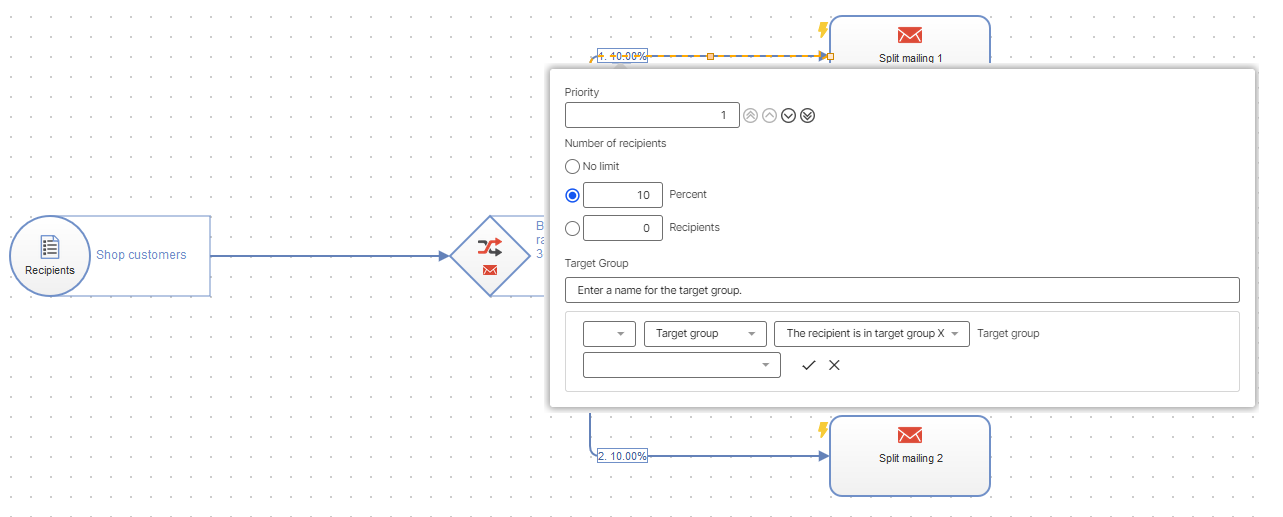Screen dimensions: 1283x517
Task: Decrease priority by one step
Action: (788, 115)
